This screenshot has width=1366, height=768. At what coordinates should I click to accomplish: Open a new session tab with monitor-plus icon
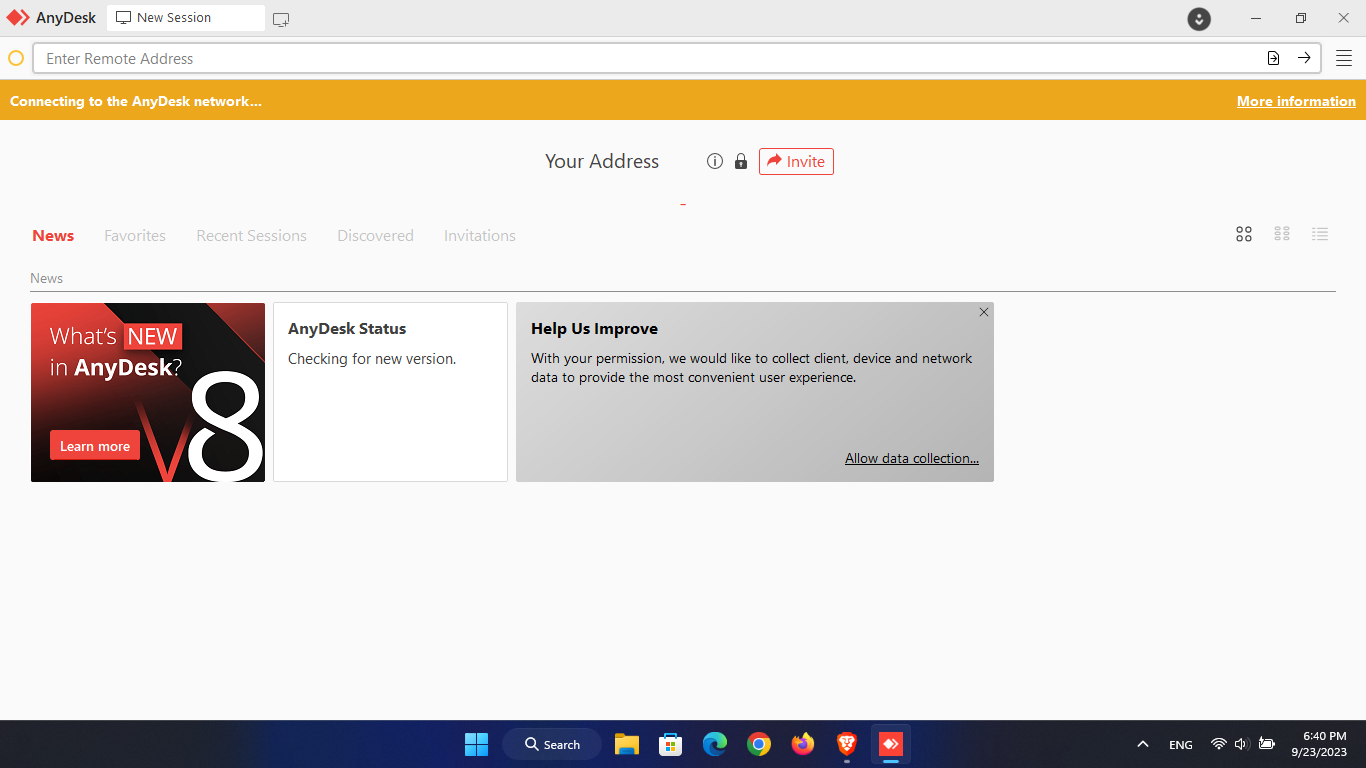(281, 19)
